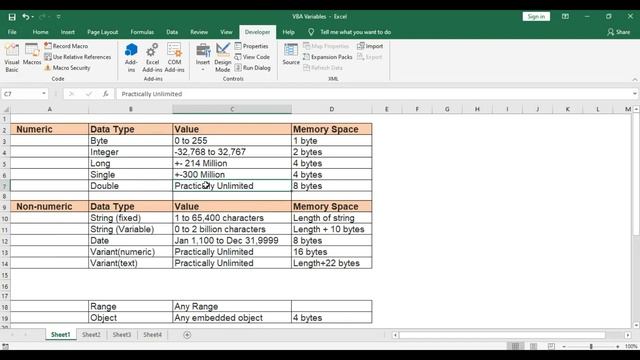Open the Page Layout tab

click(x=102, y=32)
